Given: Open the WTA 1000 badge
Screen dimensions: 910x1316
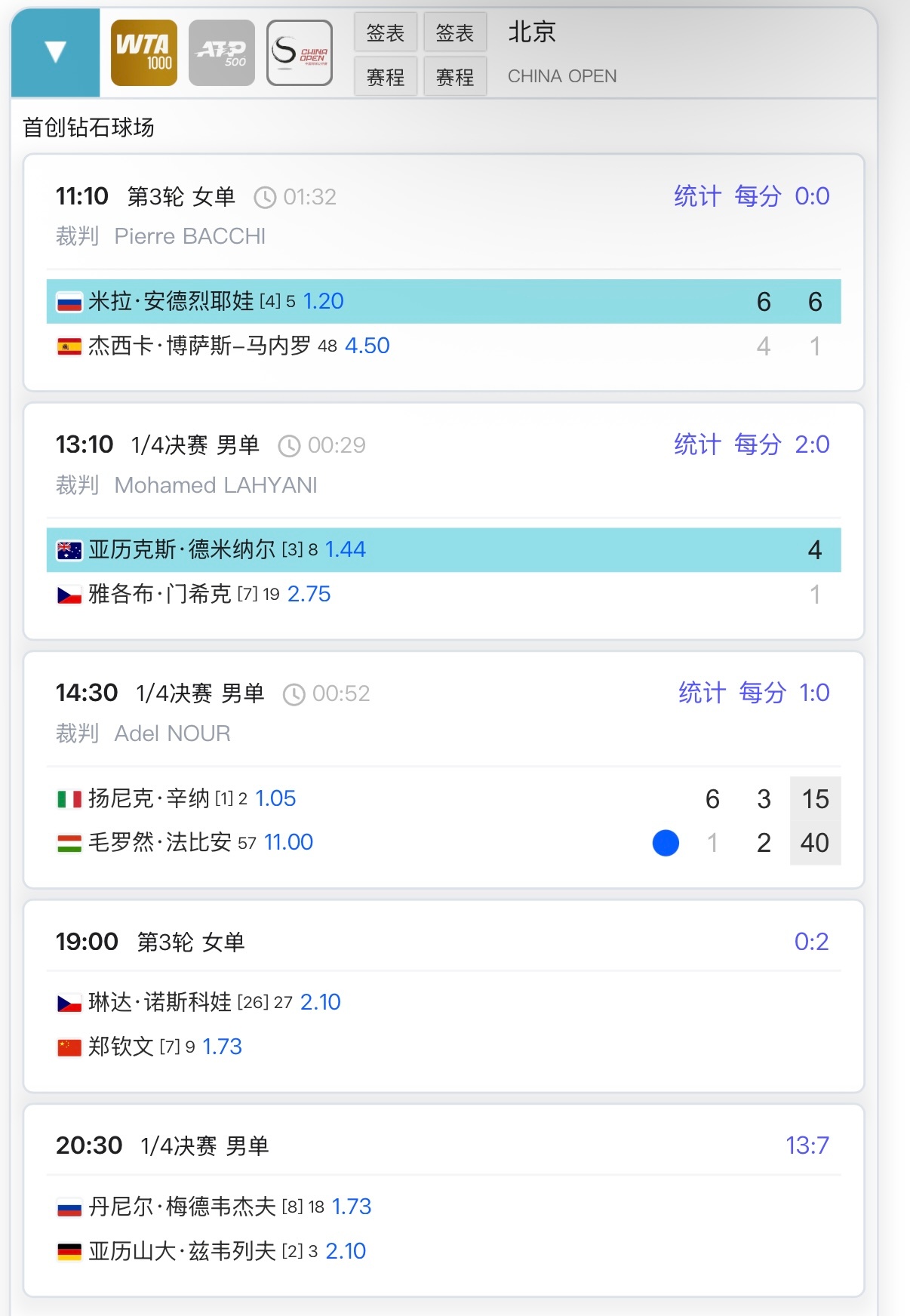Looking at the screenshot, I should (144, 53).
